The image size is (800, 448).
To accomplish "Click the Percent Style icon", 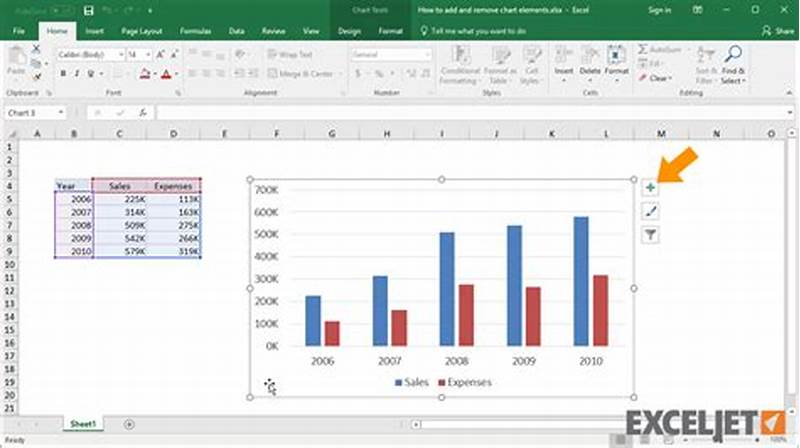I will (x=379, y=74).
